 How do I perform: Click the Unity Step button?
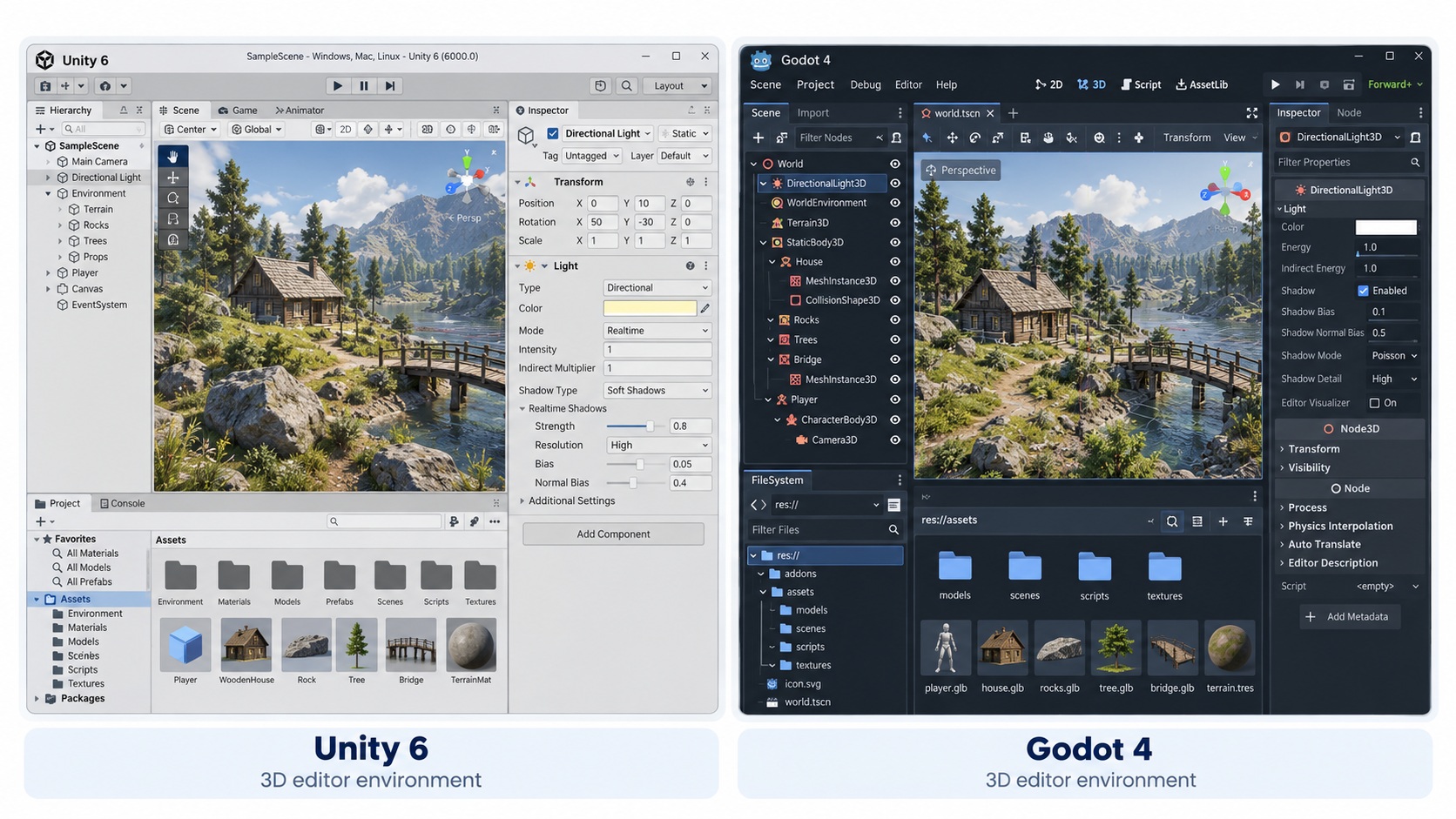click(390, 85)
